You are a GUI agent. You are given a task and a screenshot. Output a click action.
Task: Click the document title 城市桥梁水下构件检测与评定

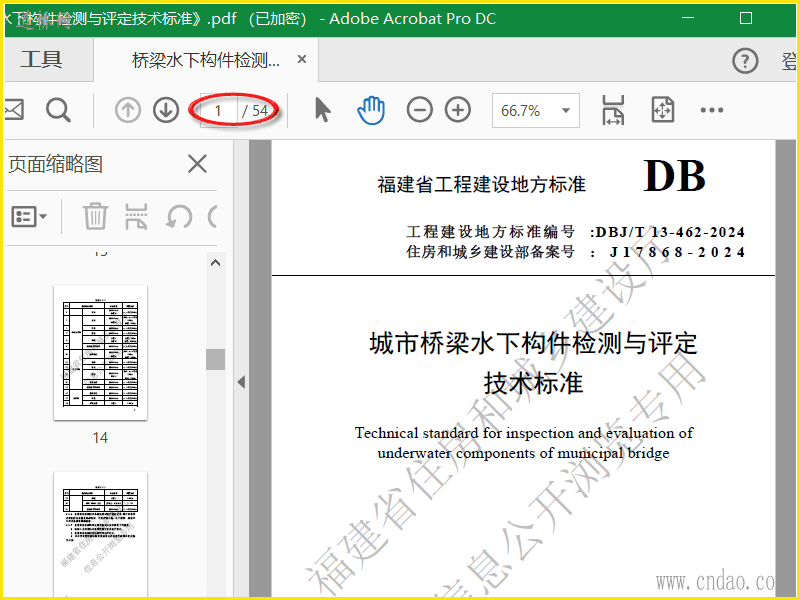click(x=533, y=343)
